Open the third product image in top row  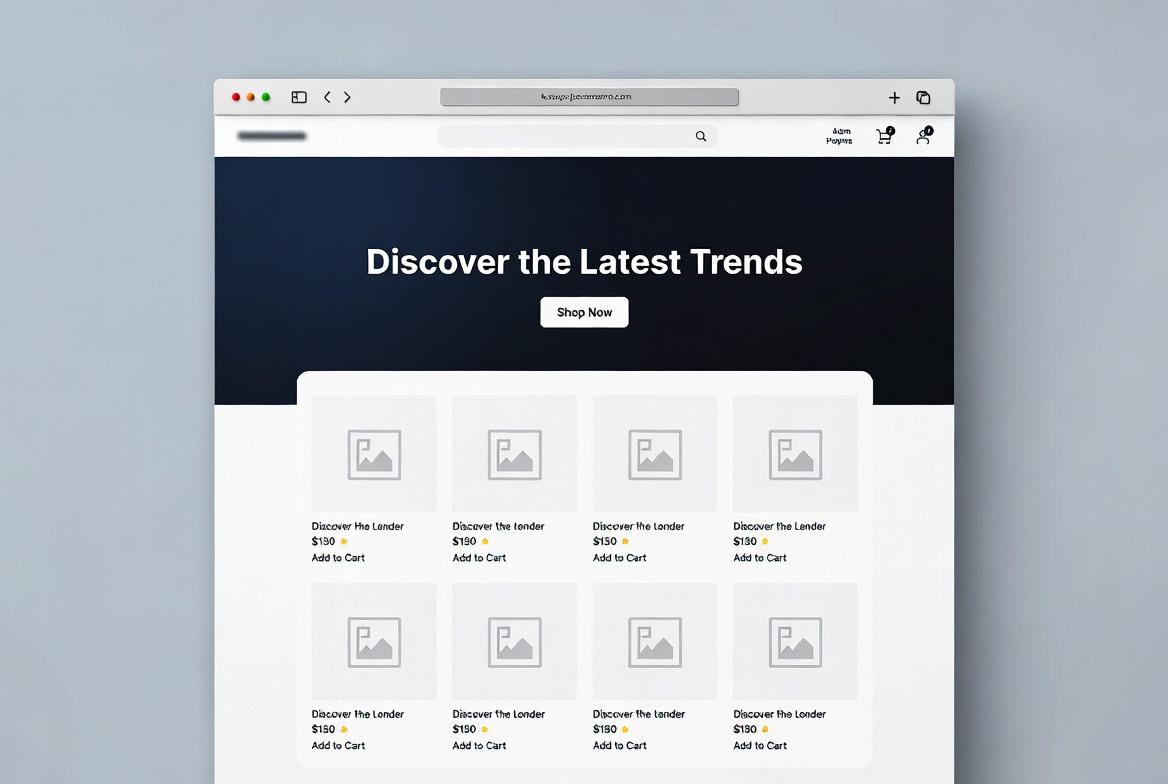click(655, 454)
